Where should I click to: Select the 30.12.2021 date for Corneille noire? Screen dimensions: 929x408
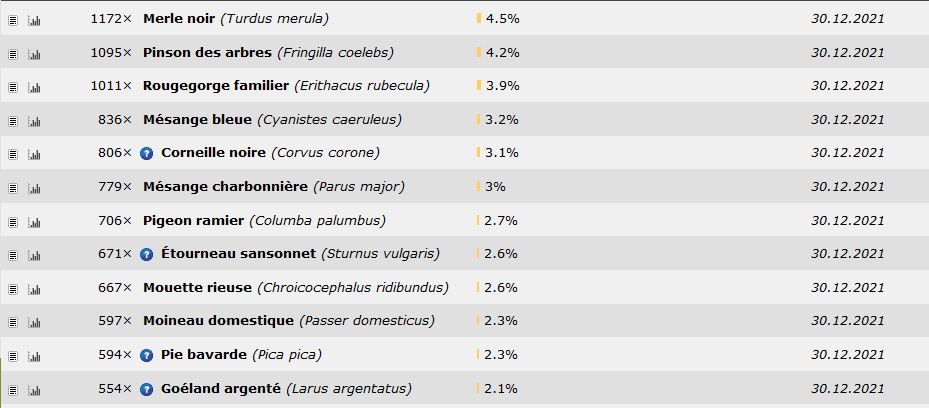pos(847,153)
